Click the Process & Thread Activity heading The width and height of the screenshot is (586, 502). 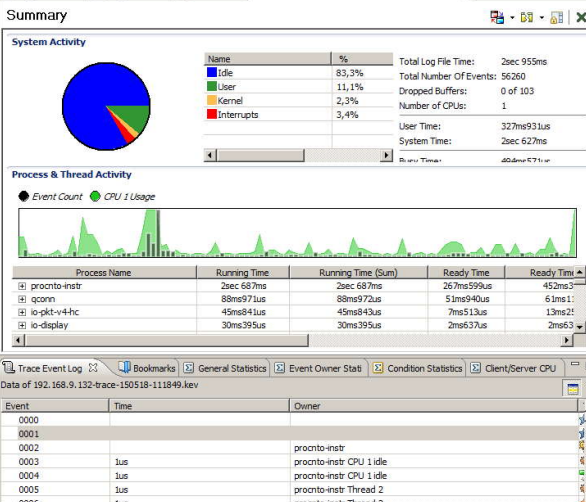click(71, 175)
